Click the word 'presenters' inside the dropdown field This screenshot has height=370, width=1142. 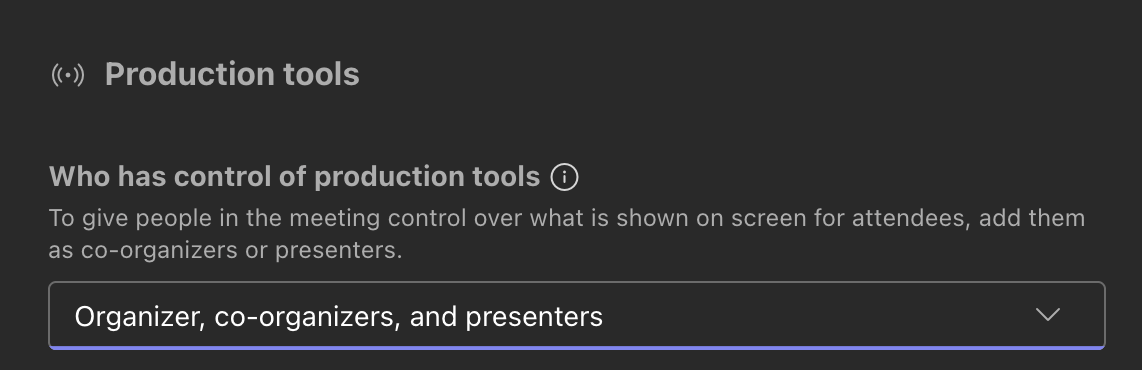tap(534, 318)
